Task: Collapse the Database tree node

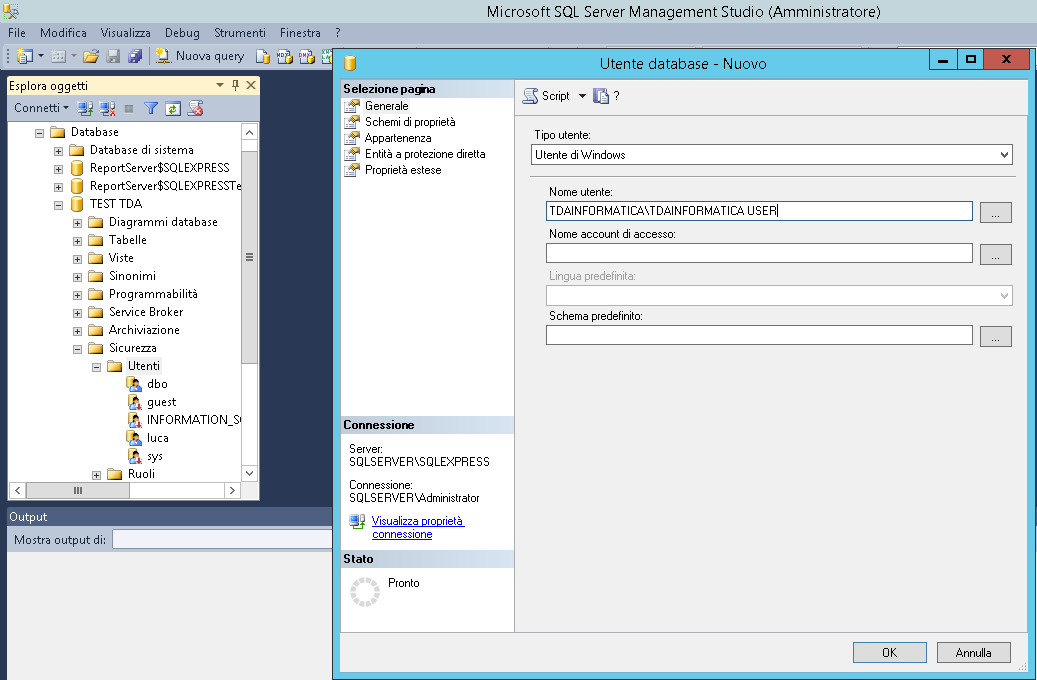Action: (x=40, y=133)
